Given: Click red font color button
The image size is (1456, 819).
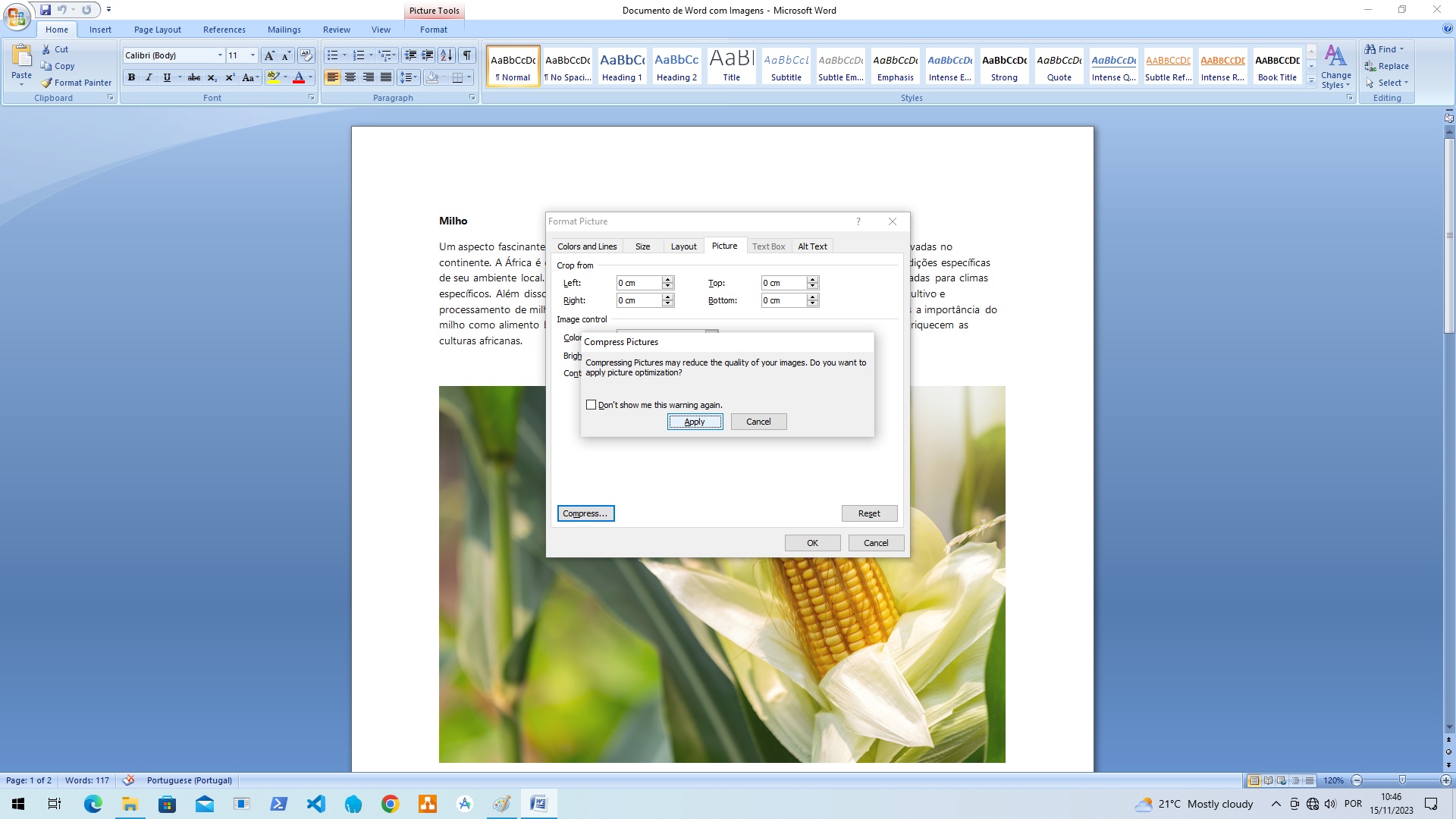Looking at the screenshot, I should [299, 77].
